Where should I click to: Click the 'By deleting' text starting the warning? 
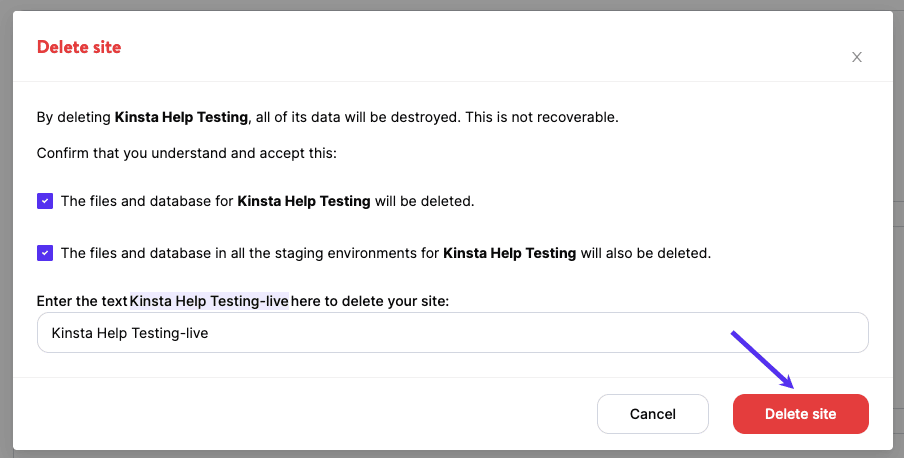(x=73, y=117)
